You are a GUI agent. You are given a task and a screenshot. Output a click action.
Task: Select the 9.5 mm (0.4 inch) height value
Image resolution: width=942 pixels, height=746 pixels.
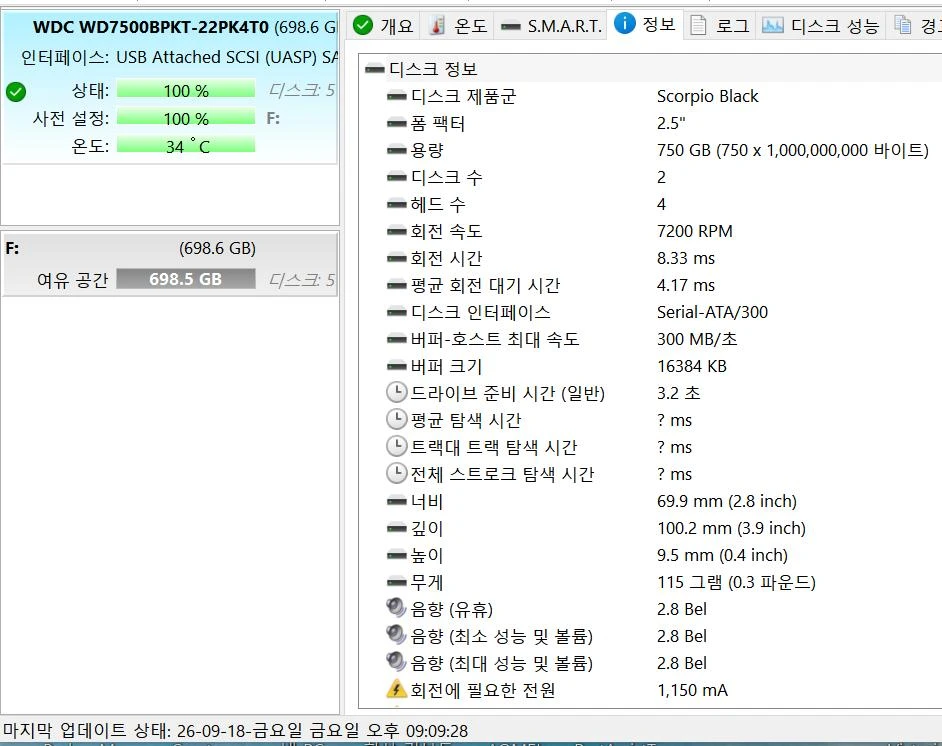(722, 555)
